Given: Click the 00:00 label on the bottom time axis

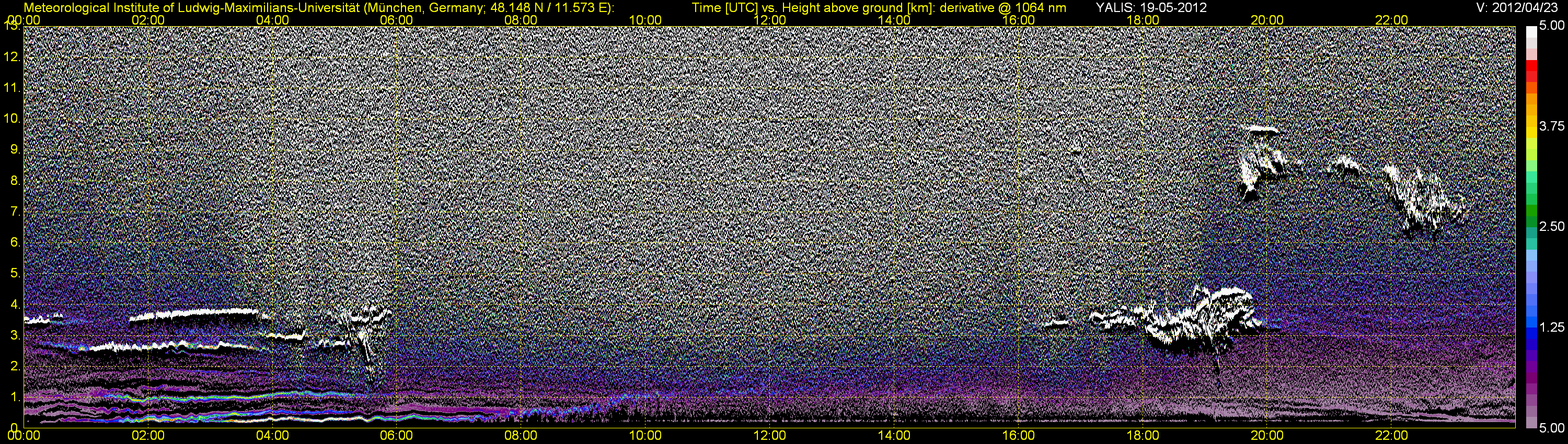Looking at the screenshot, I should (24, 436).
